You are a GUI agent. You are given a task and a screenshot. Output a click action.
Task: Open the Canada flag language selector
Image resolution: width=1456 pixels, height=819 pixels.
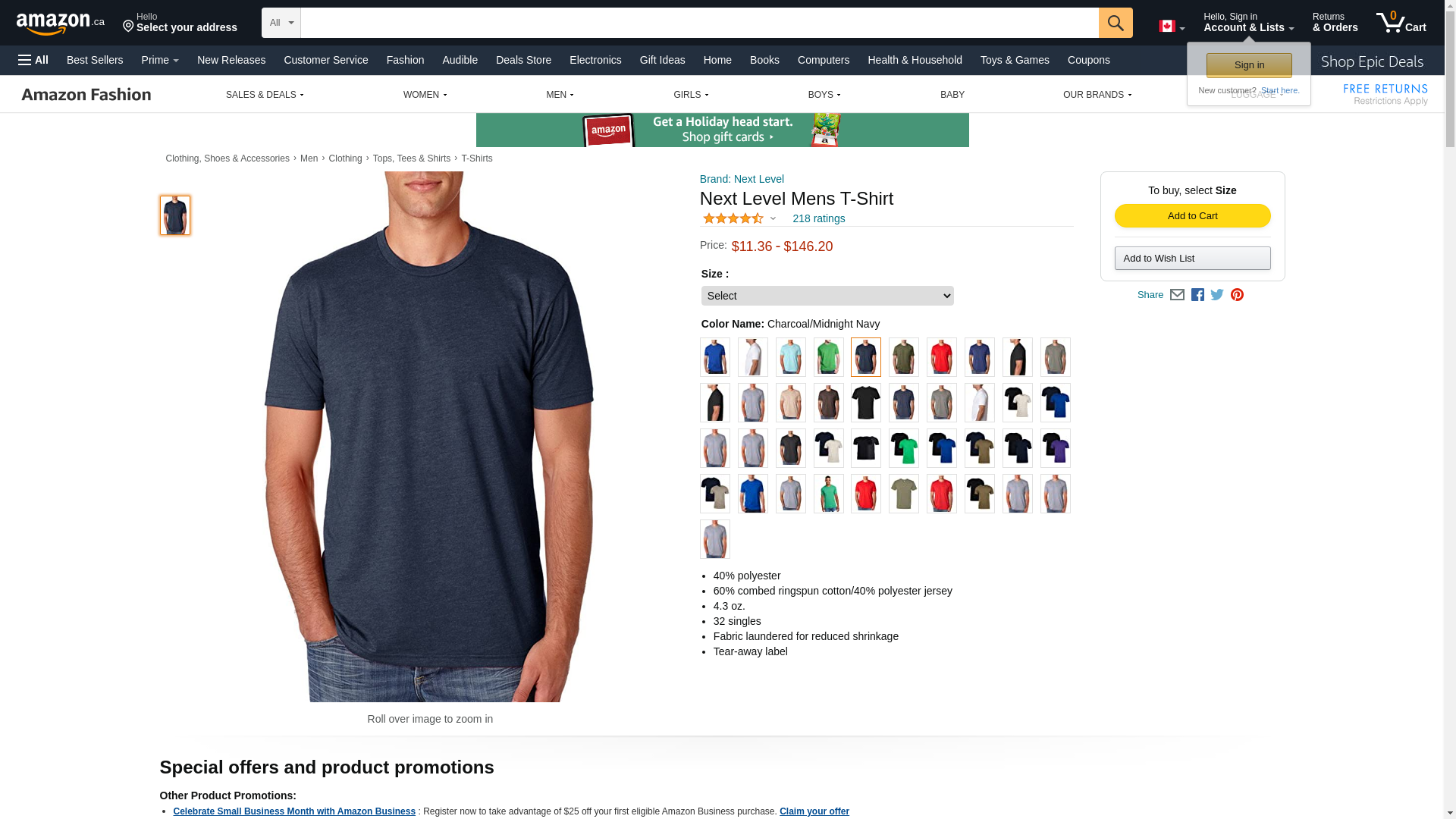1172,27
